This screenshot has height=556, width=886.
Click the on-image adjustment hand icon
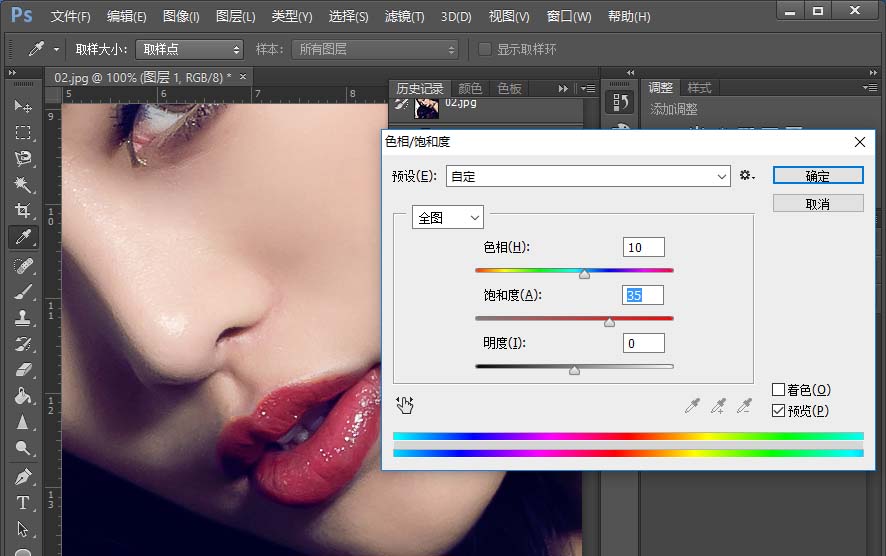click(405, 405)
